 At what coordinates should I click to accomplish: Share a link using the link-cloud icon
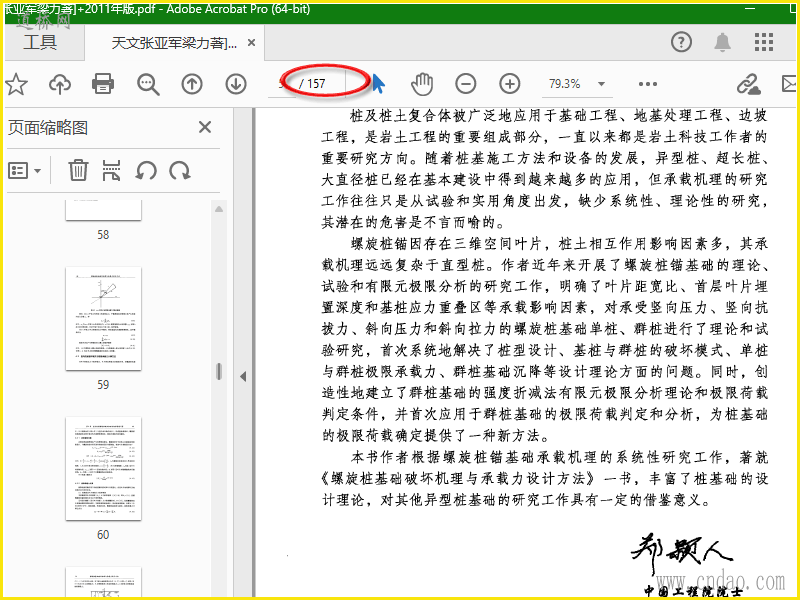pyautogui.click(x=748, y=84)
